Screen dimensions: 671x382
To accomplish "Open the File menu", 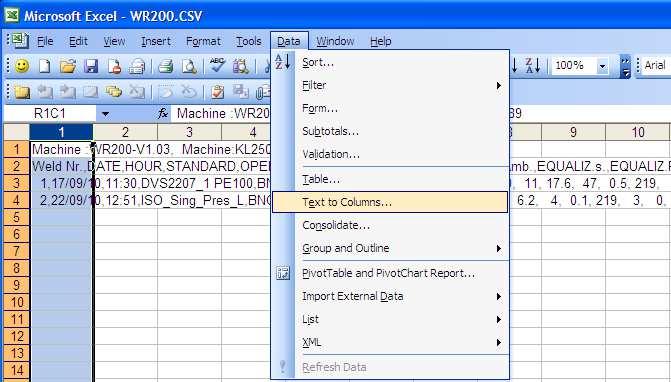I will coord(45,41).
